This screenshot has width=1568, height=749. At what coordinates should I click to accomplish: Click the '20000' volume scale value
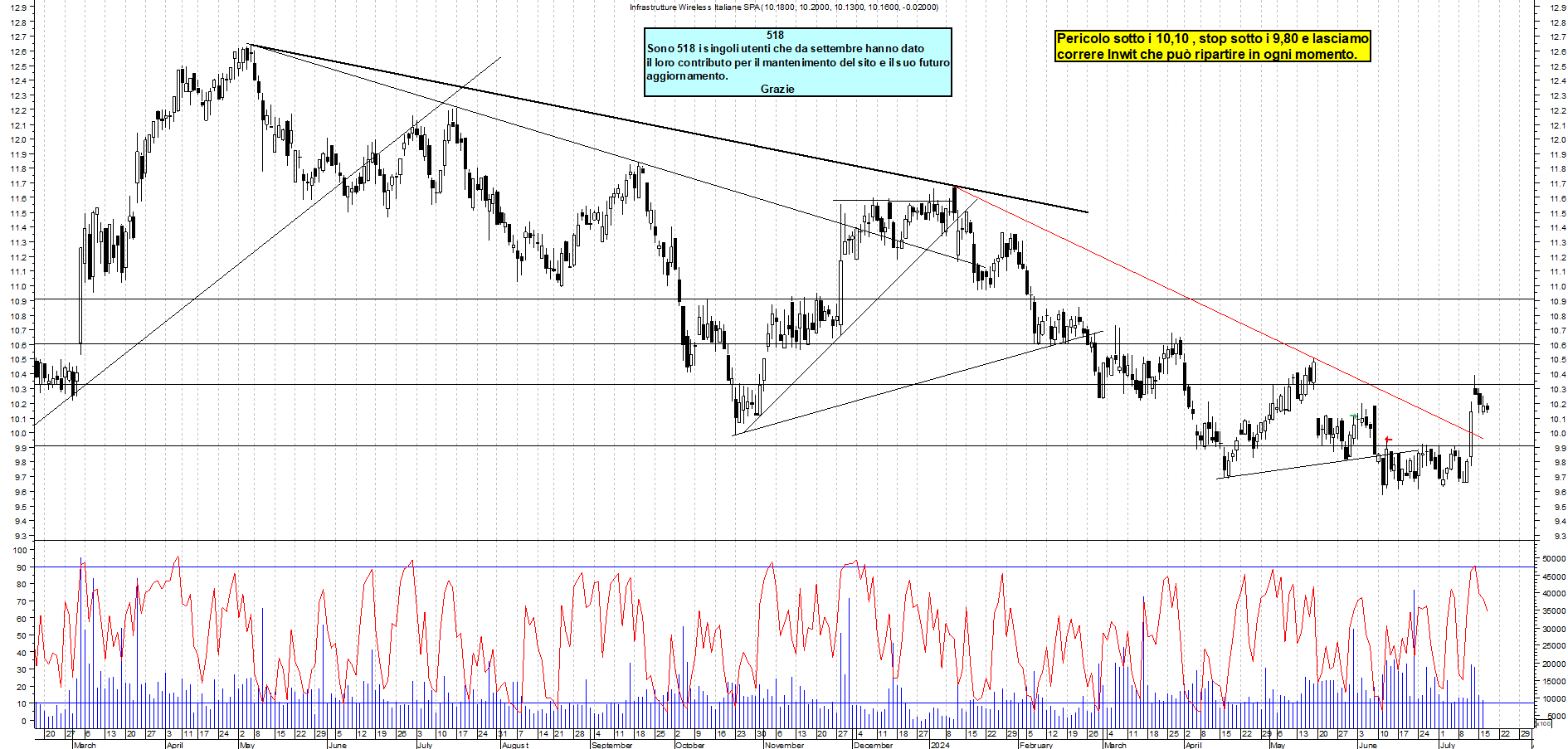(x=1554, y=664)
